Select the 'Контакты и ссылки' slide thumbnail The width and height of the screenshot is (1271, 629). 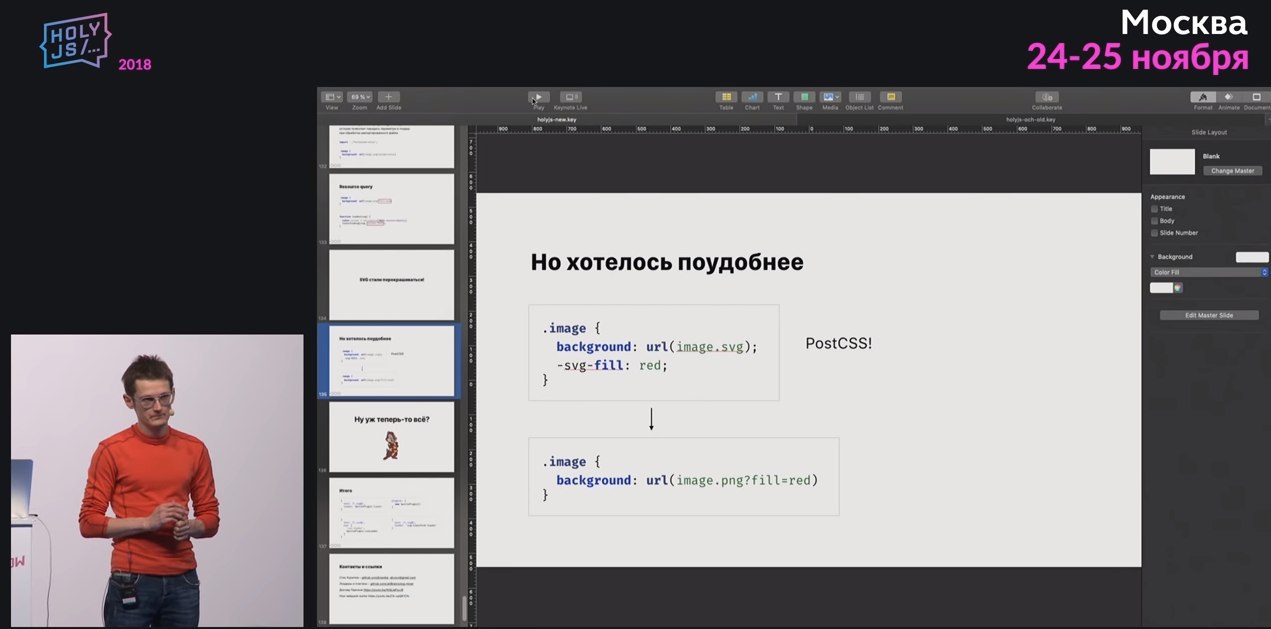tap(392, 589)
